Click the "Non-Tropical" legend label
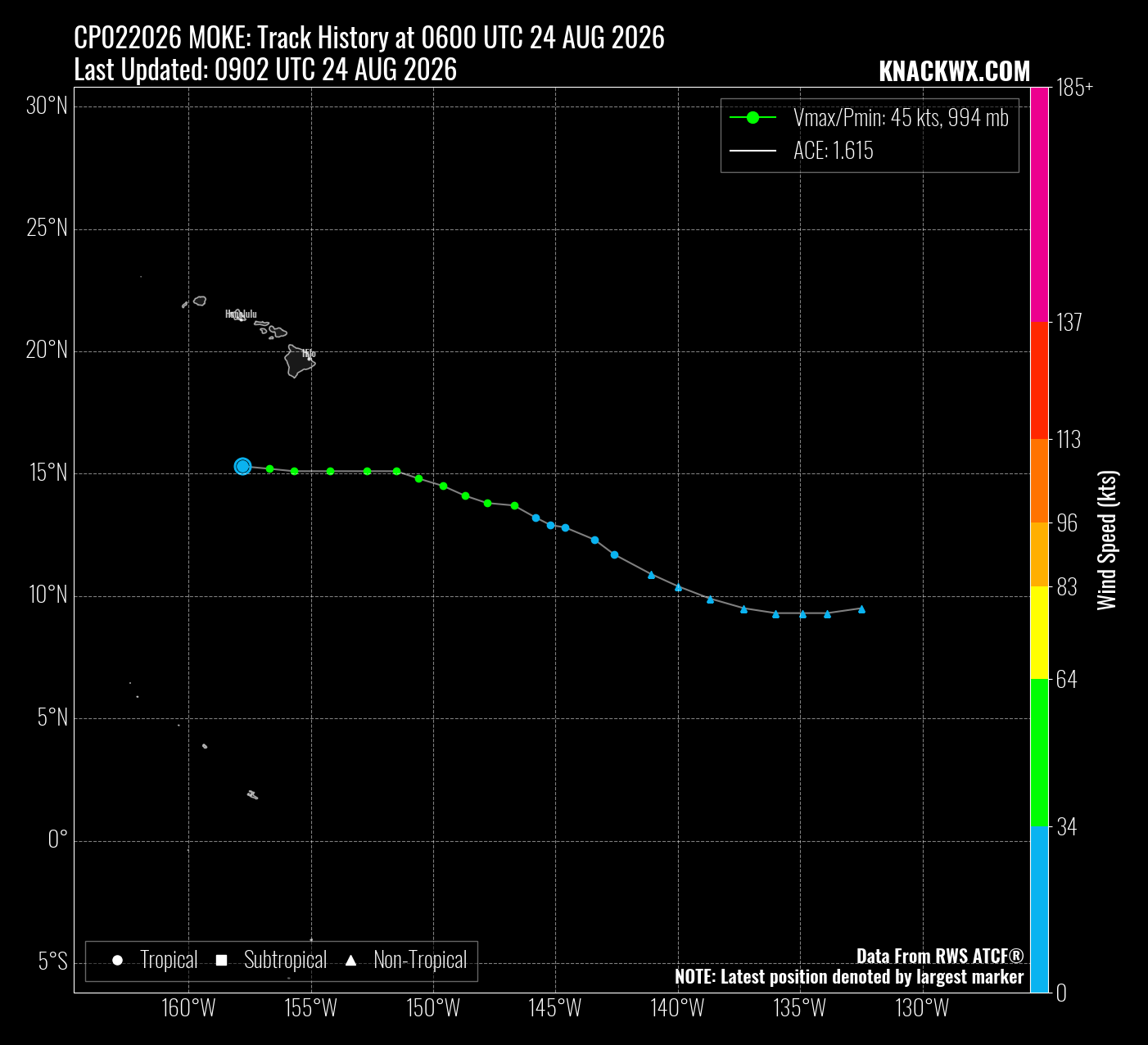 click(420, 960)
